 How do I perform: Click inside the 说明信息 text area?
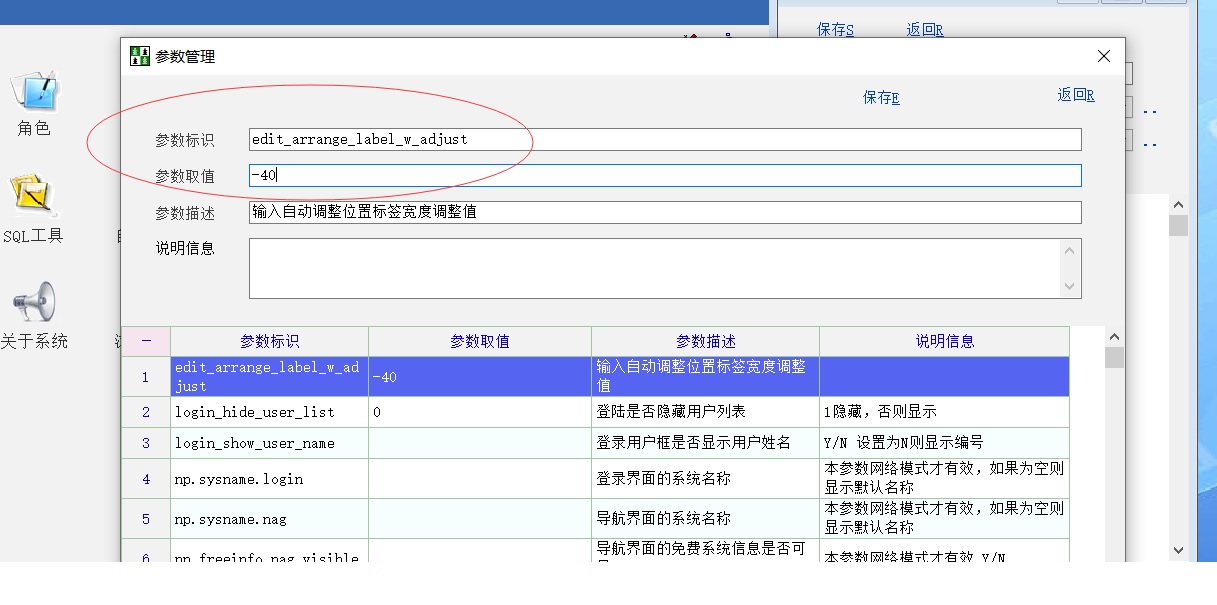655,268
